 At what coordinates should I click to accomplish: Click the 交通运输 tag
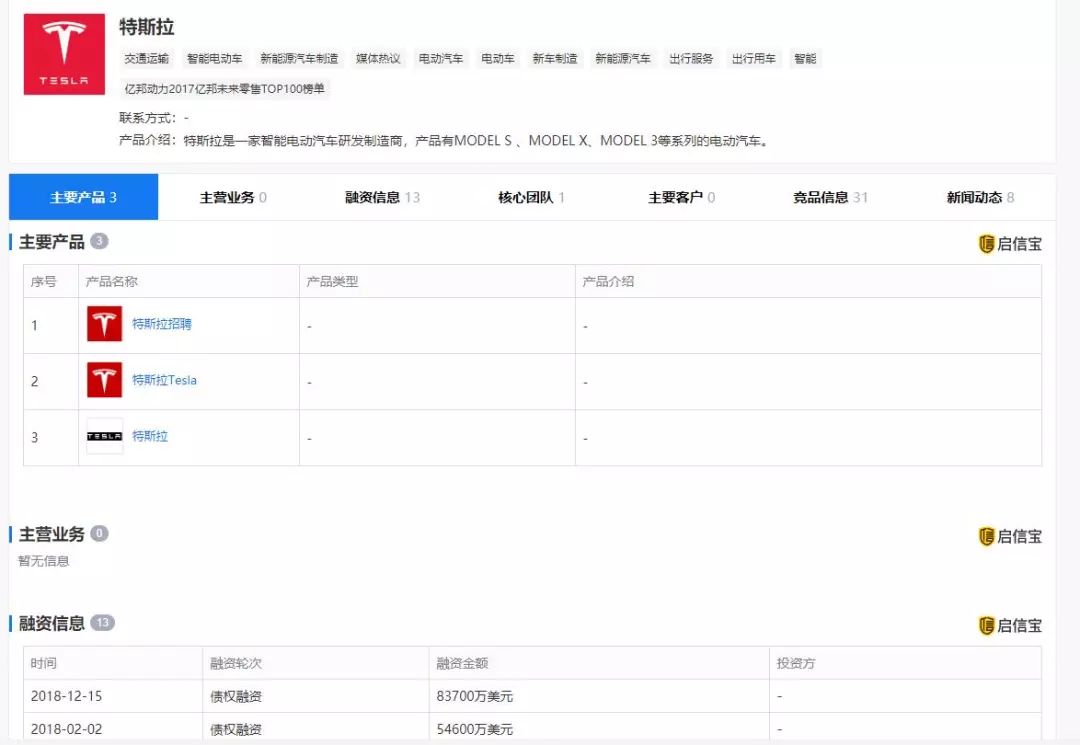point(147,59)
